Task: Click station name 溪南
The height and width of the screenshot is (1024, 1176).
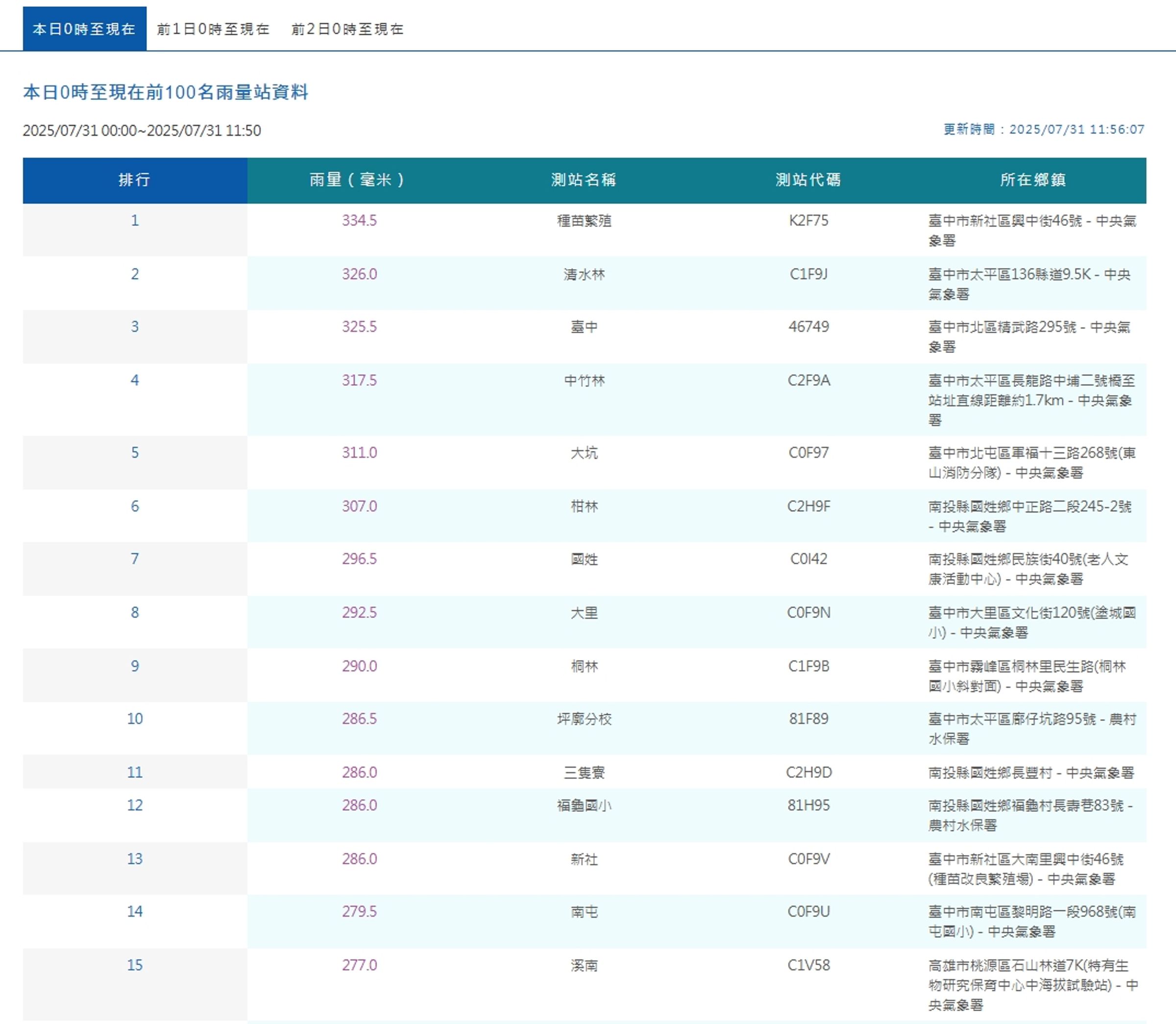Action: click(x=584, y=966)
